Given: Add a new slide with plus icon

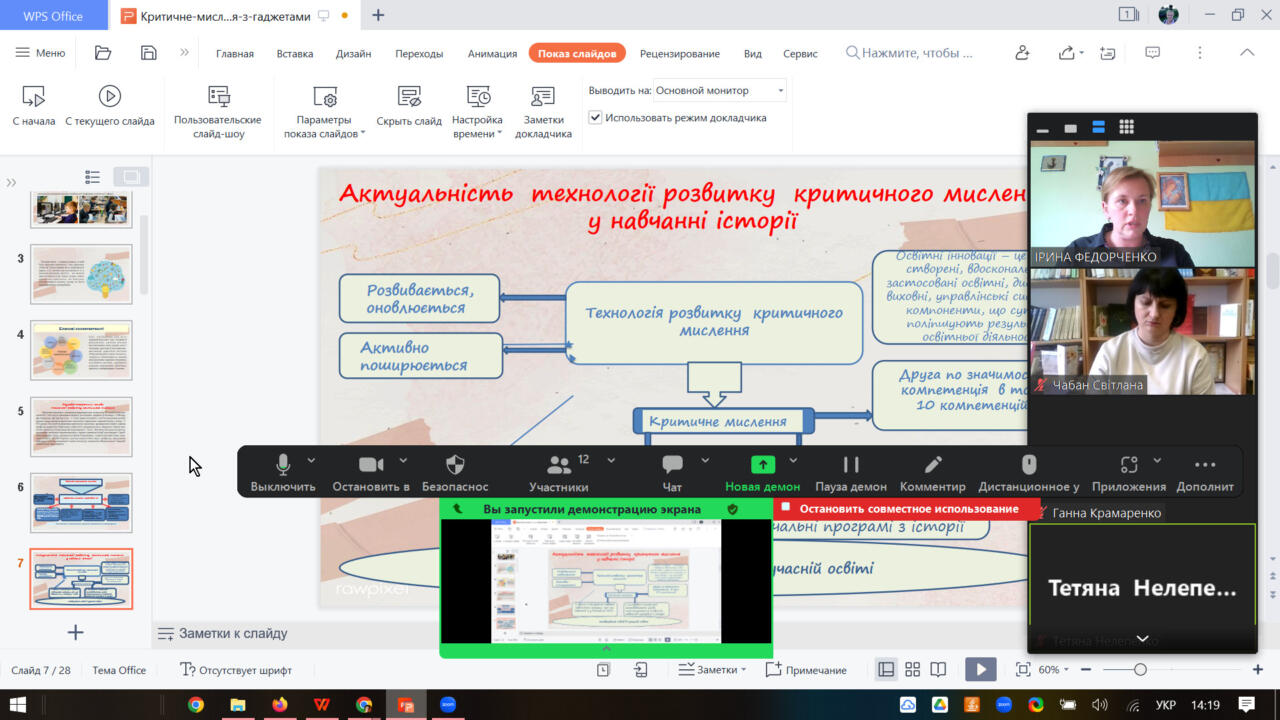Looking at the screenshot, I should coord(75,632).
